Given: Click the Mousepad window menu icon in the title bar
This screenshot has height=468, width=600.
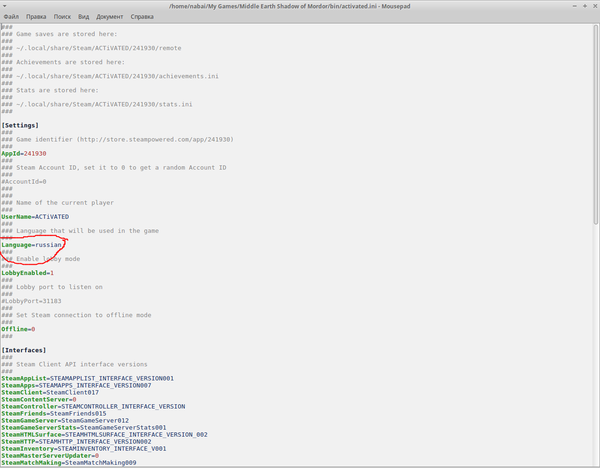Looking at the screenshot, I should (6, 6).
